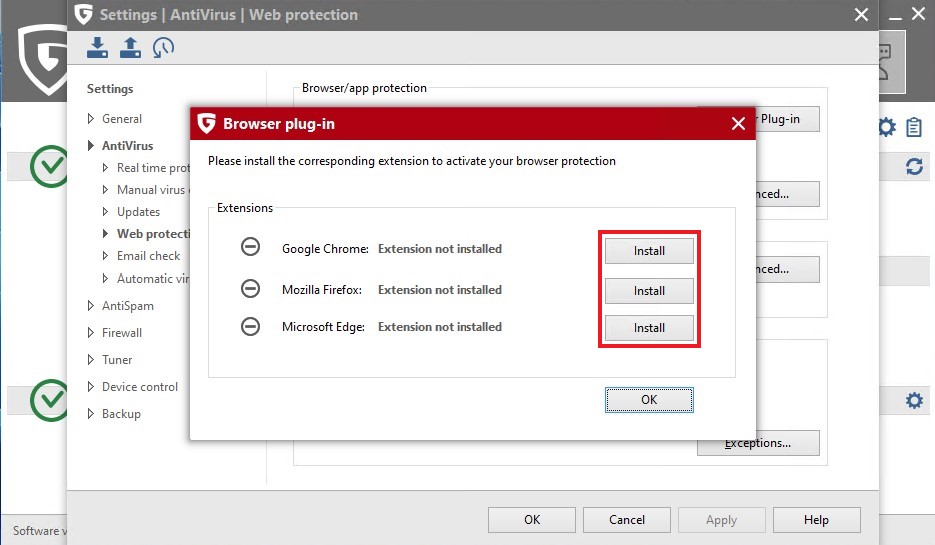
Task: Expand the Backup arrow
Action: [x=91, y=414]
